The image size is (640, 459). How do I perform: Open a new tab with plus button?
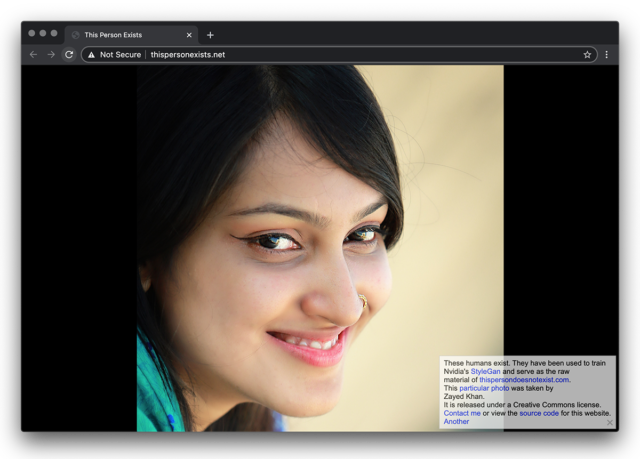tap(210, 35)
